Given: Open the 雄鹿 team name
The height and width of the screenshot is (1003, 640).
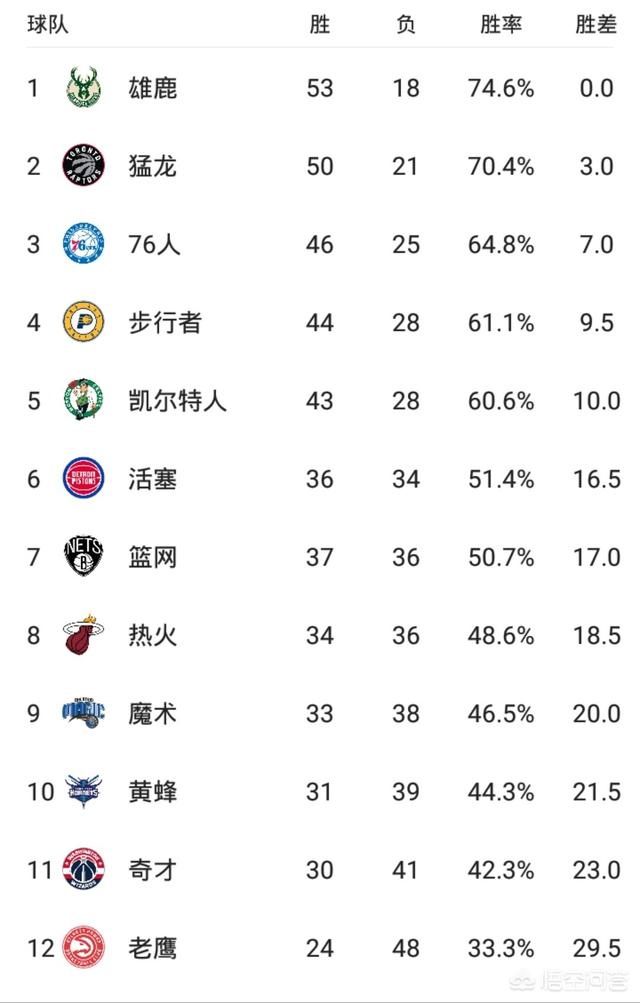Looking at the screenshot, I should (x=152, y=88).
